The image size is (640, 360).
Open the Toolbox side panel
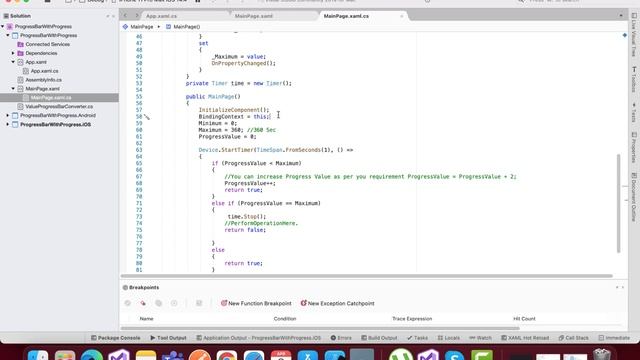(x=634, y=80)
